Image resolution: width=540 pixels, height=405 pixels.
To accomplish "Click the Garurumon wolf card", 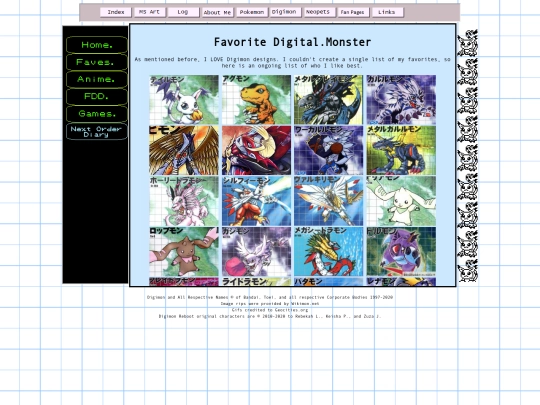I will coord(401,100).
